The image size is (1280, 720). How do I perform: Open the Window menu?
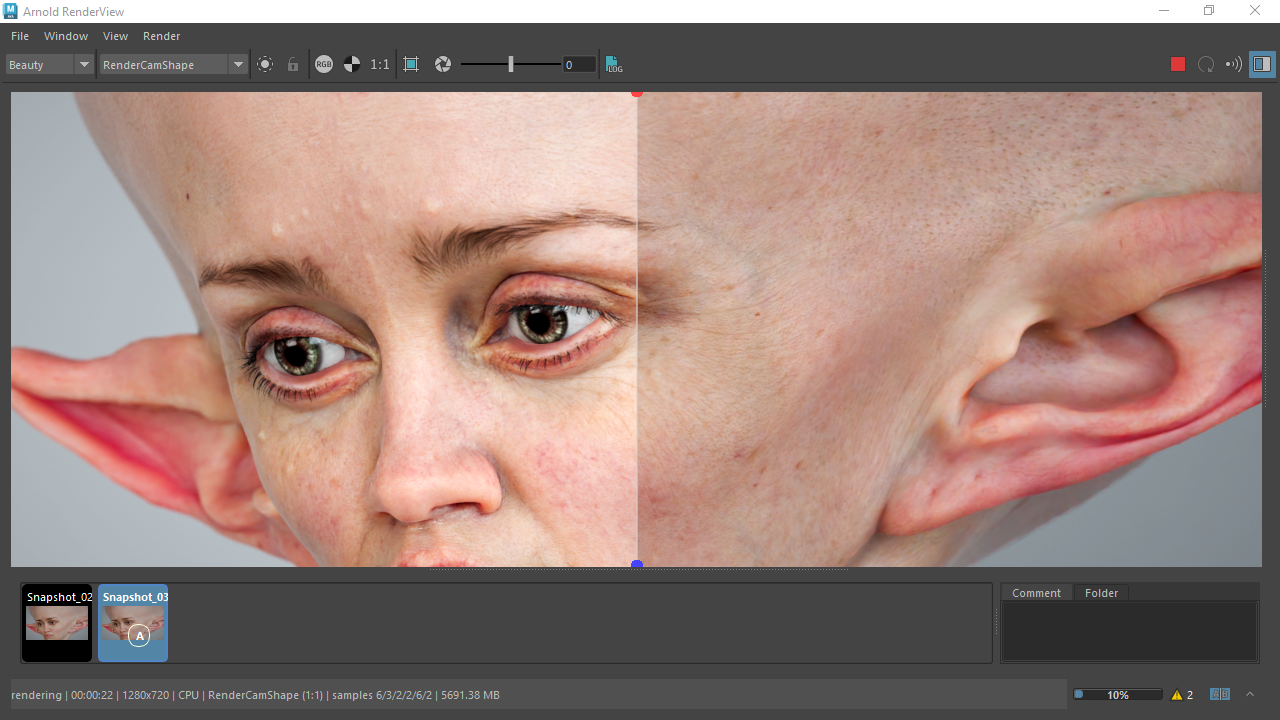coord(65,36)
